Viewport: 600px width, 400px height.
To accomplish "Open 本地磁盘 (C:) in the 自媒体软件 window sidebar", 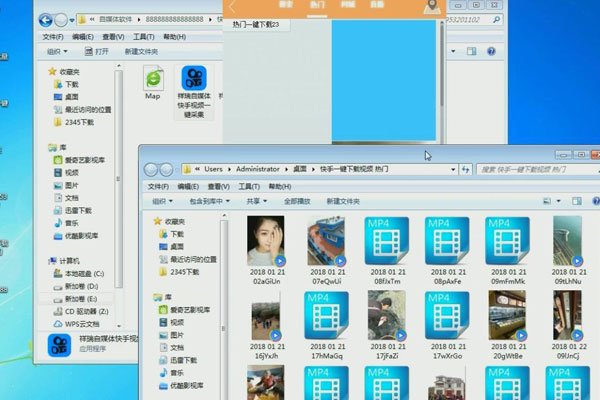I will click(x=79, y=274).
